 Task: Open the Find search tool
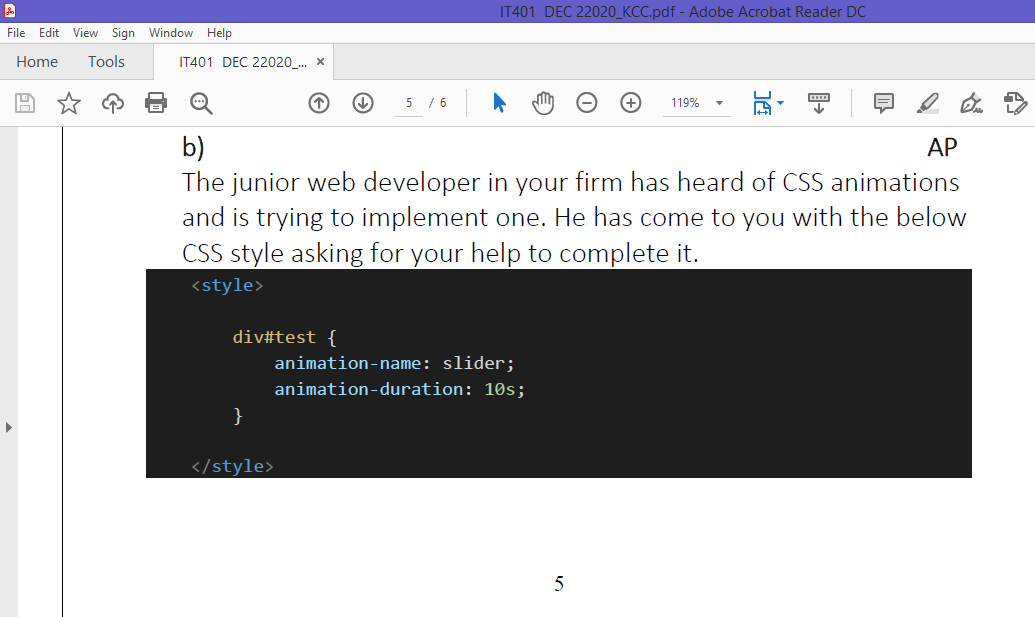pyautogui.click(x=201, y=102)
